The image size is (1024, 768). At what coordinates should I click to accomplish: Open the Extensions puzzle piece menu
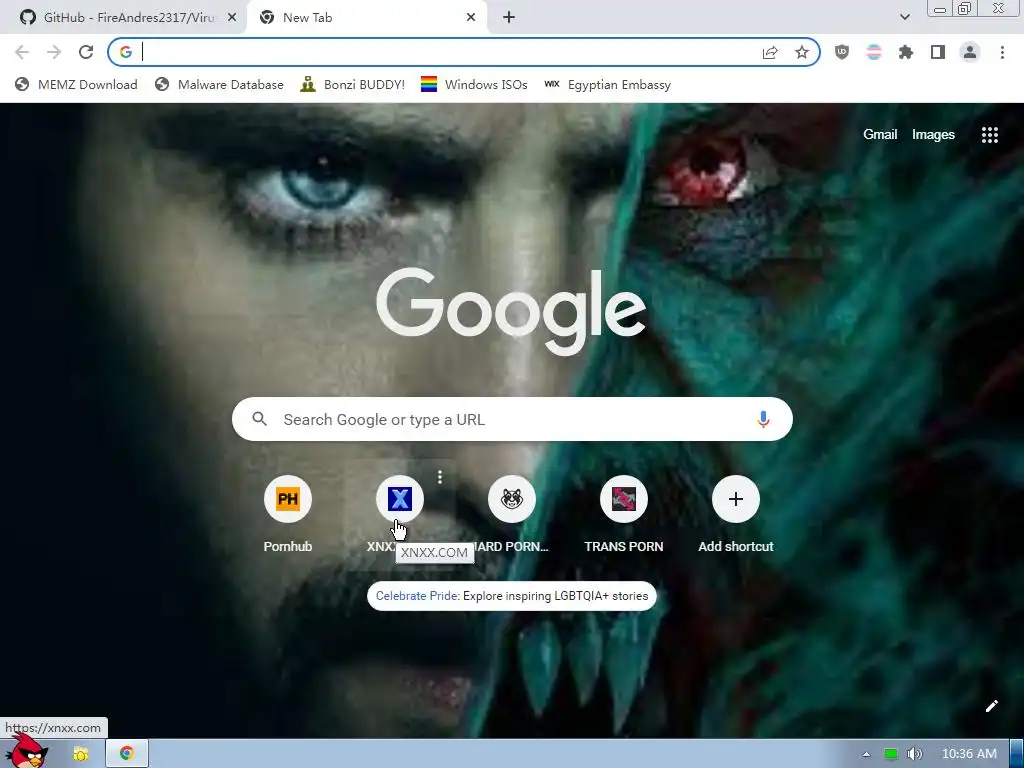tap(906, 52)
